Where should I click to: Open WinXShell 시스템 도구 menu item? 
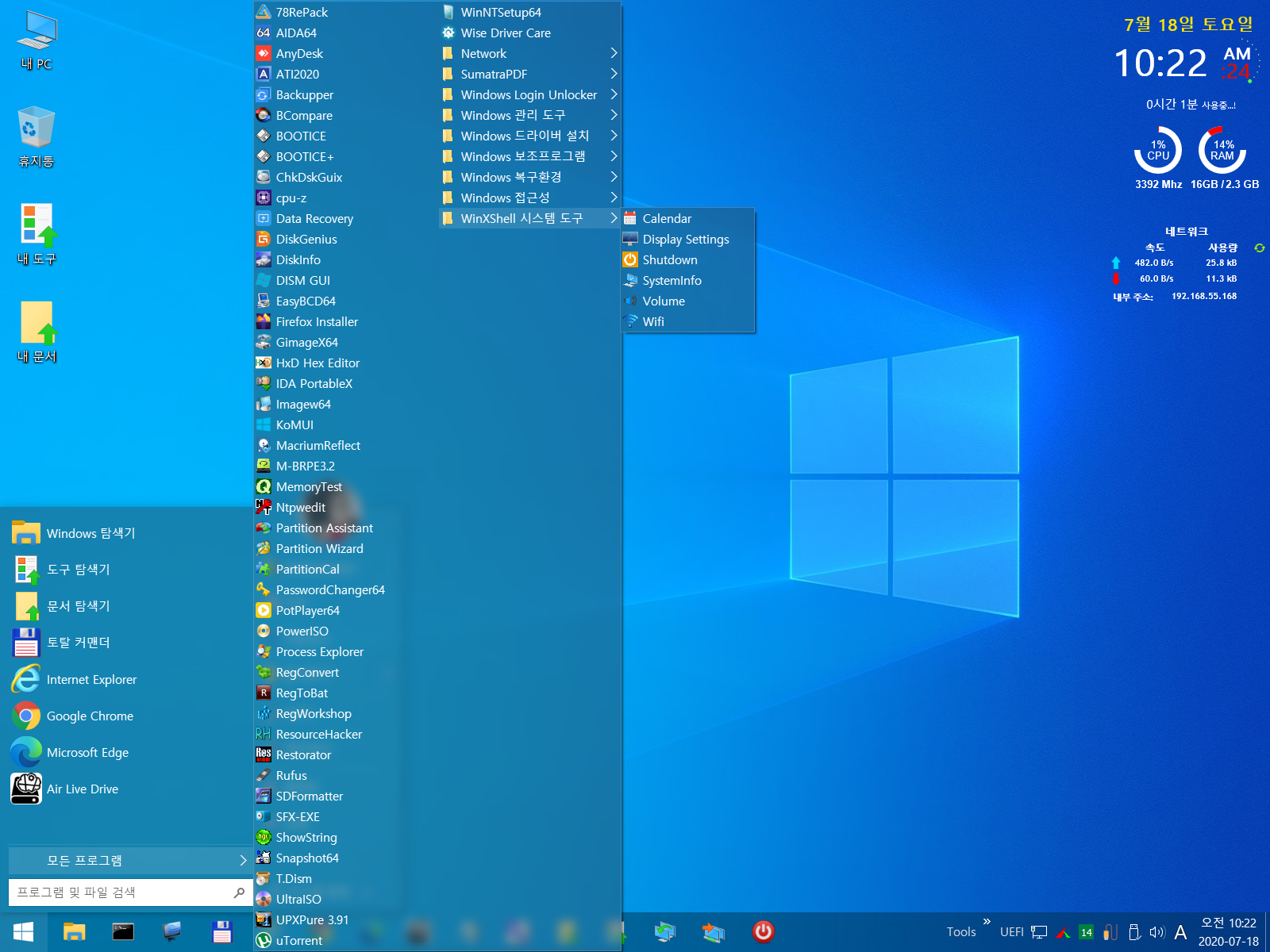[x=529, y=218]
